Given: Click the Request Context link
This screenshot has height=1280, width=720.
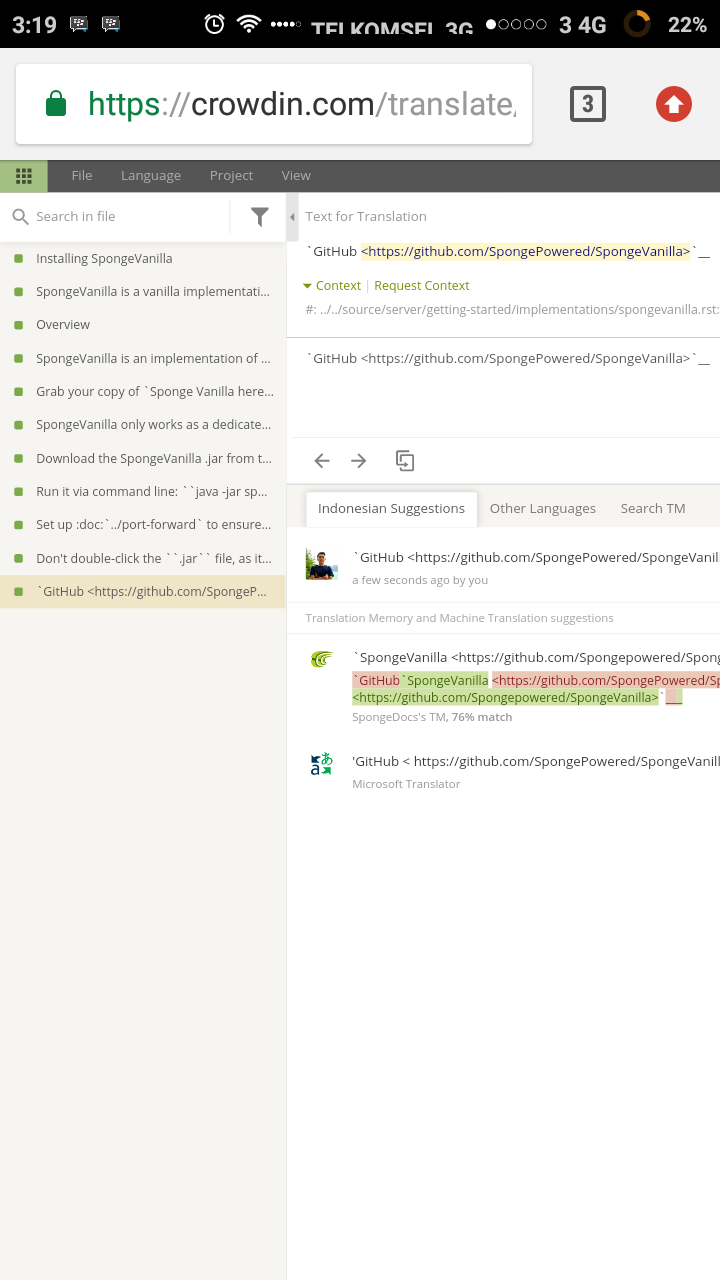Looking at the screenshot, I should tap(422, 285).
